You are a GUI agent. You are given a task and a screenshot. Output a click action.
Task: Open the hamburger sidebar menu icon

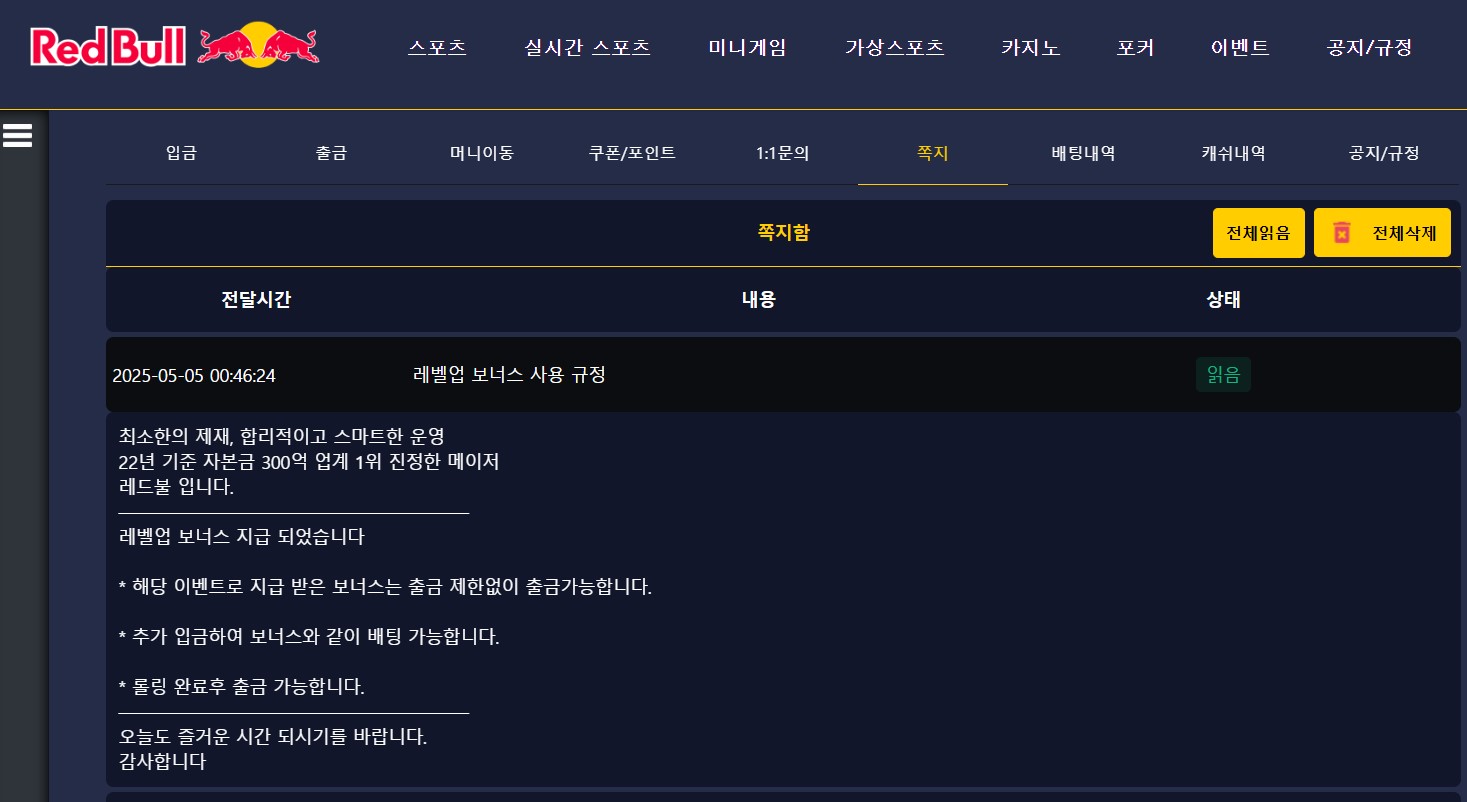tap(17, 135)
